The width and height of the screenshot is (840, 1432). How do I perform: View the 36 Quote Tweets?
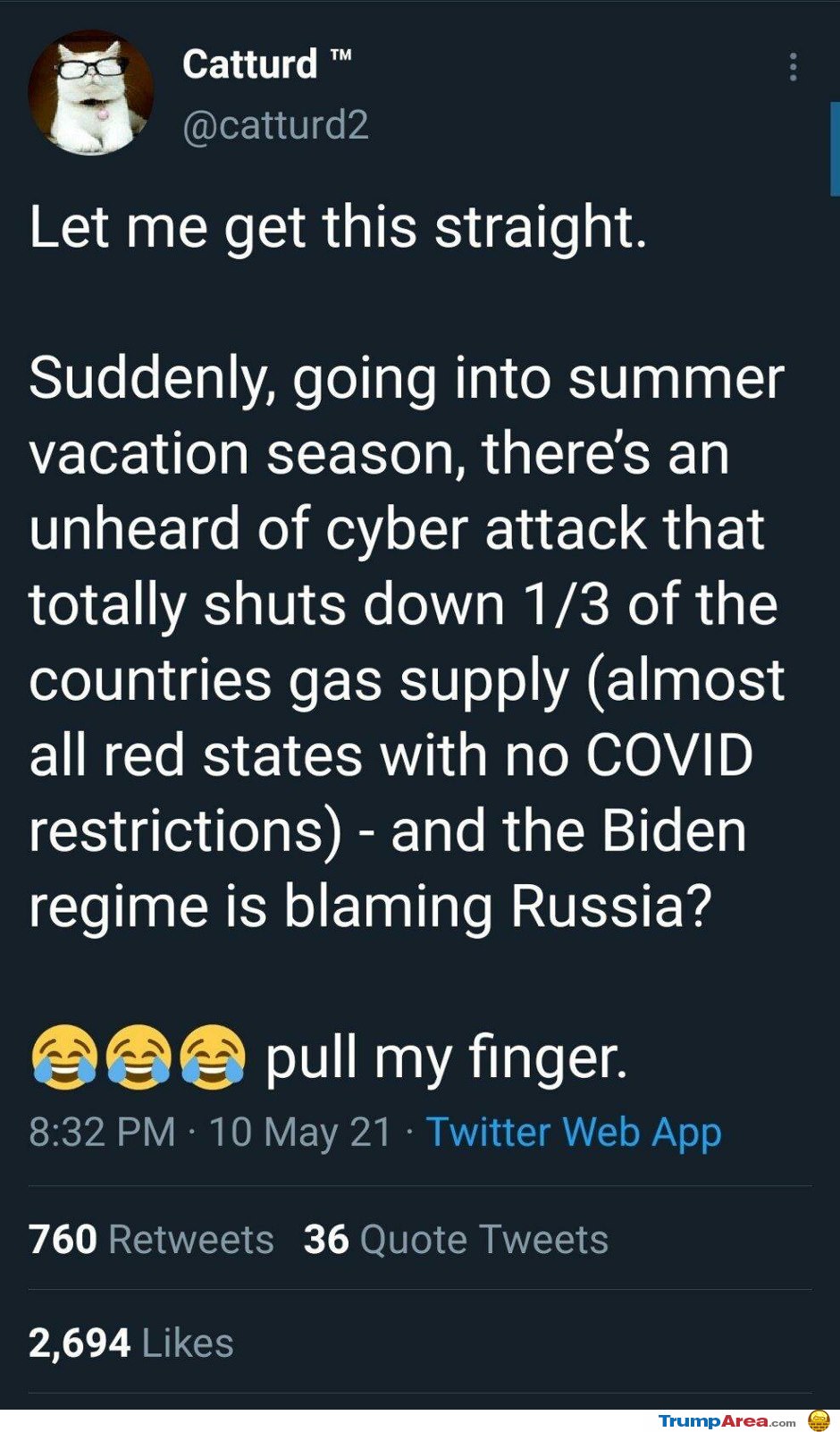(x=456, y=1239)
